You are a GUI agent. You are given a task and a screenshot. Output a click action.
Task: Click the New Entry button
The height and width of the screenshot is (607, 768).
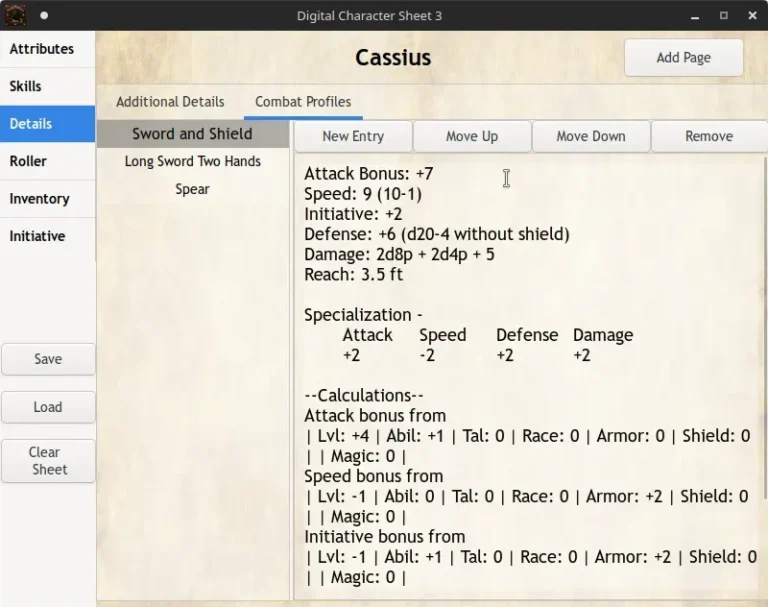pyautogui.click(x=353, y=136)
